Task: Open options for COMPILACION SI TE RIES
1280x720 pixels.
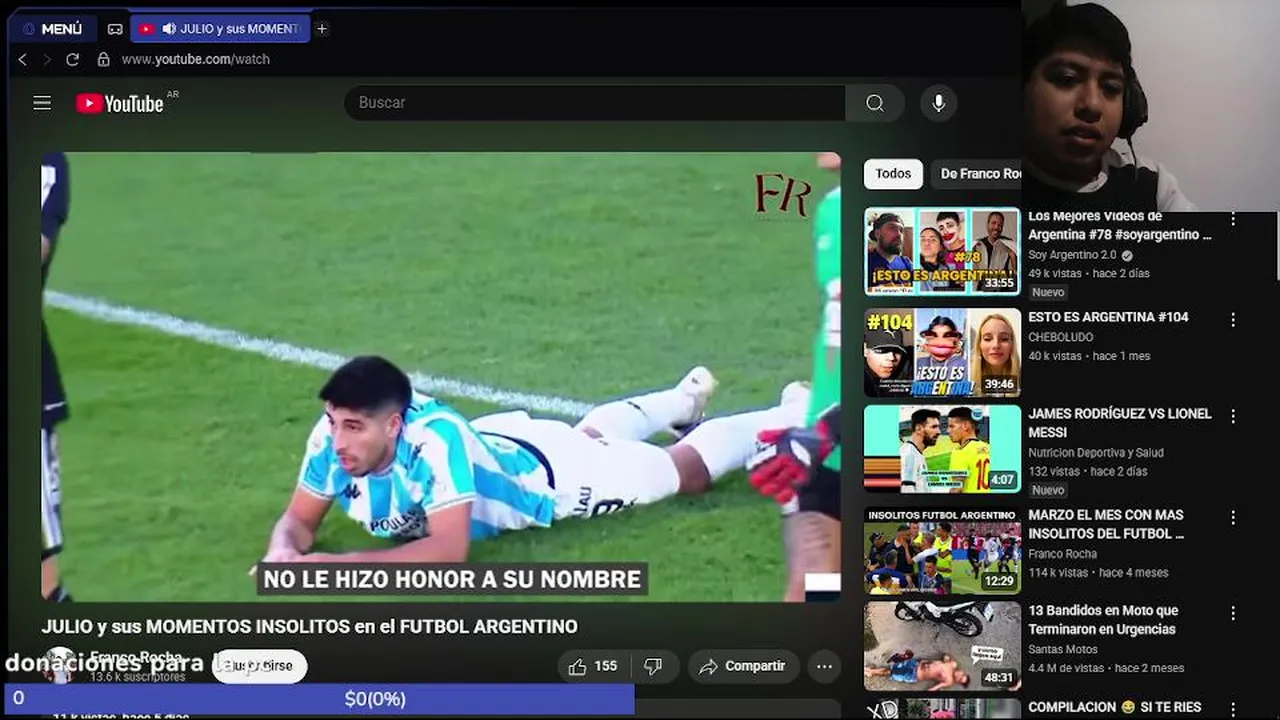Action: click(x=1233, y=709)
